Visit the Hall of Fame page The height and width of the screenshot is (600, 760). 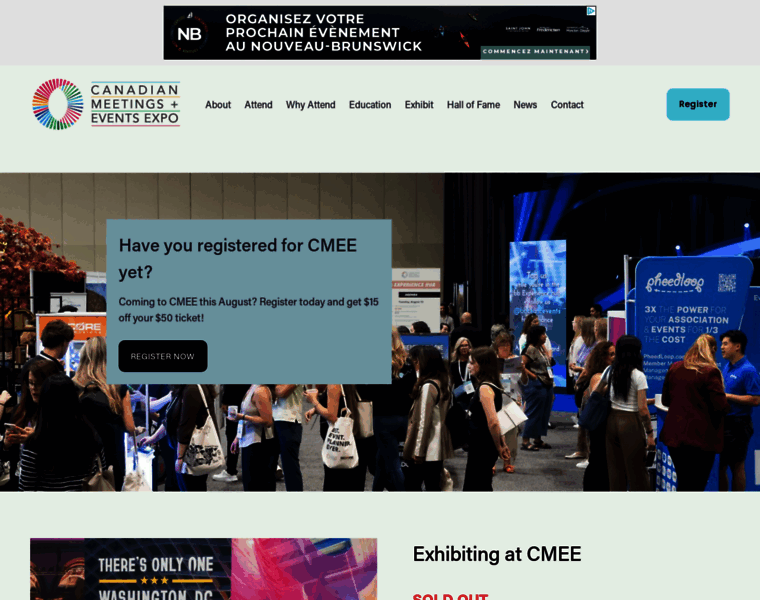[x=473, y=105]
